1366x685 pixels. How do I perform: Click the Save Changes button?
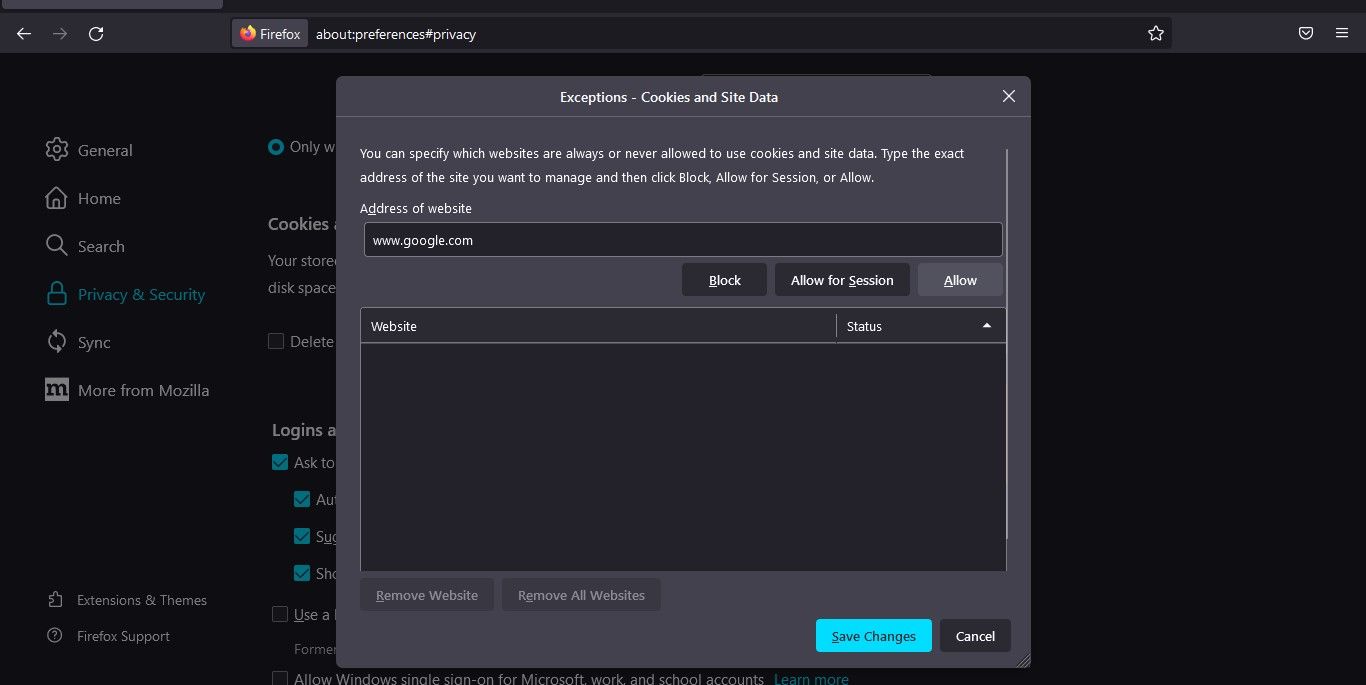coord(873,635)
